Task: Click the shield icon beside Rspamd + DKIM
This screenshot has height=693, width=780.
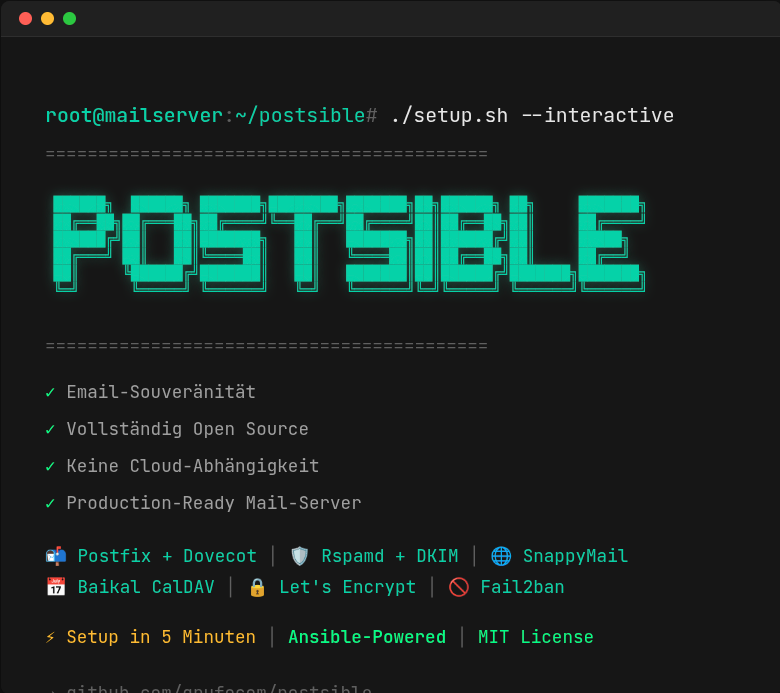Action: (x=299, y=556)
